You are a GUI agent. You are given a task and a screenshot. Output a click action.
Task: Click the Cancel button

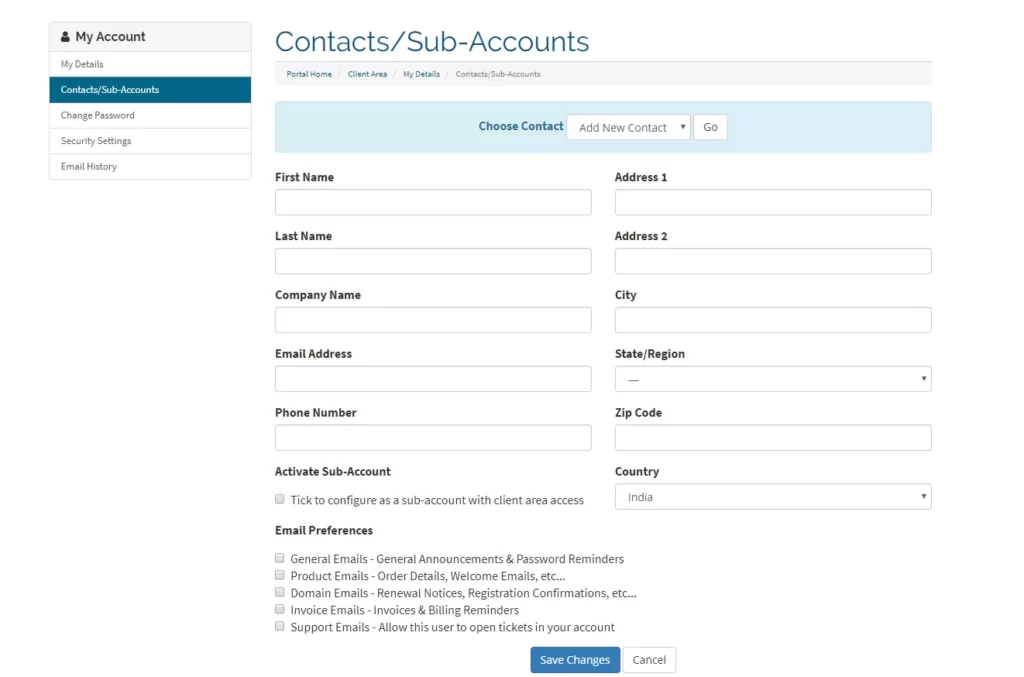(649, 660)
